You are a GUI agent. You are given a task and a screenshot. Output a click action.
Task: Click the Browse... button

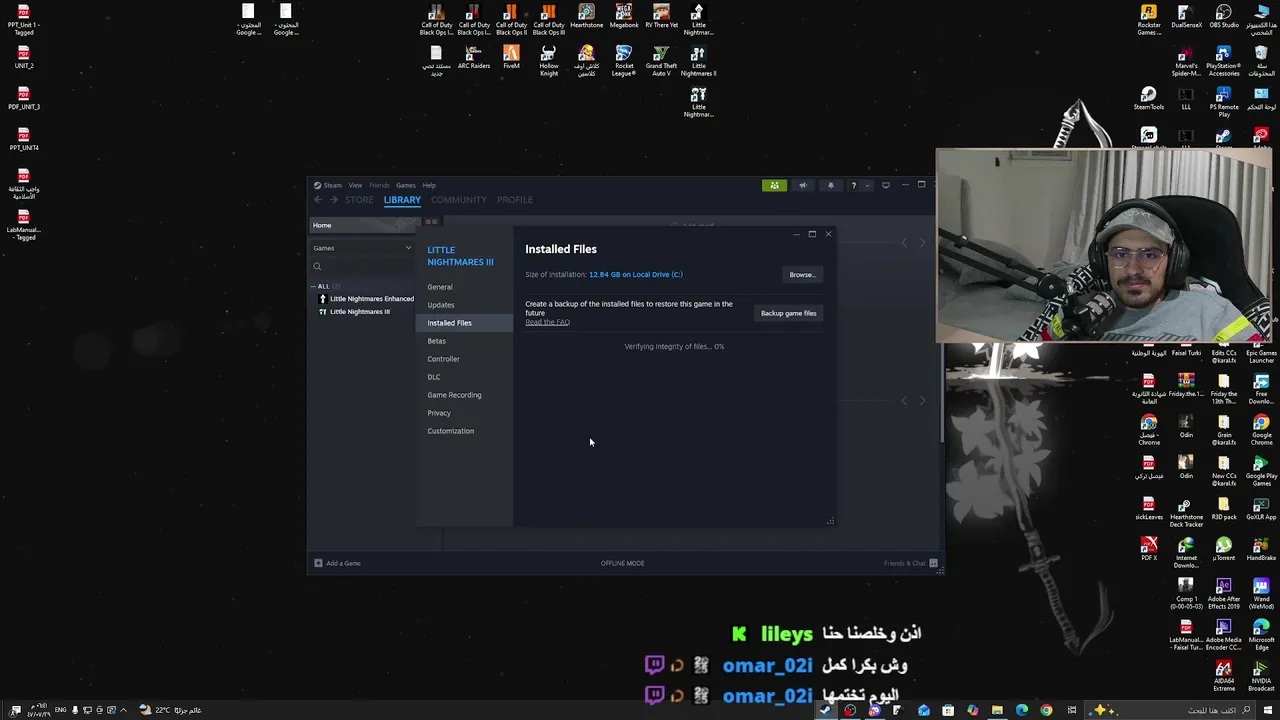coord(802,275)
